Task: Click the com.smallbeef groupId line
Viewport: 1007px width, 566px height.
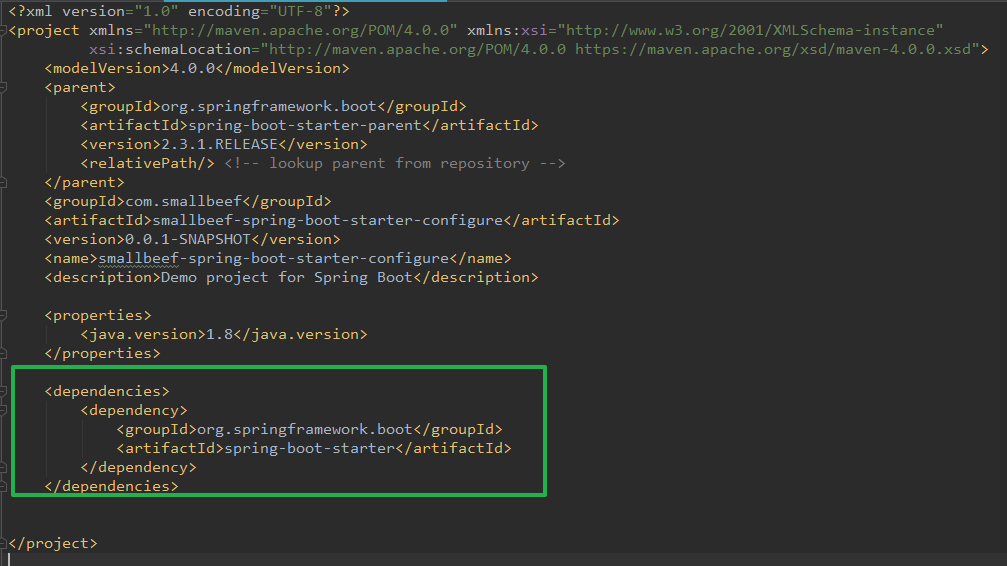Action: [x=188, y=201]
